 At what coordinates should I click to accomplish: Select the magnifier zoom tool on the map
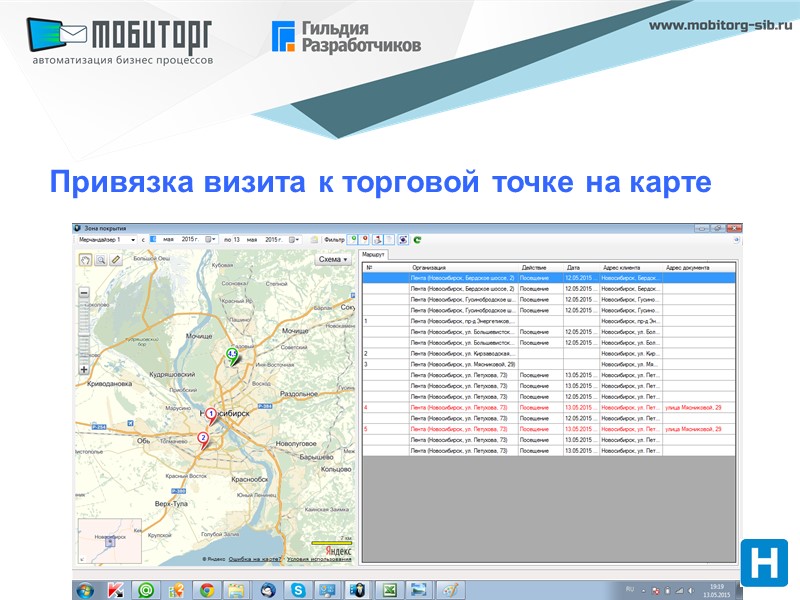[100, 259]
